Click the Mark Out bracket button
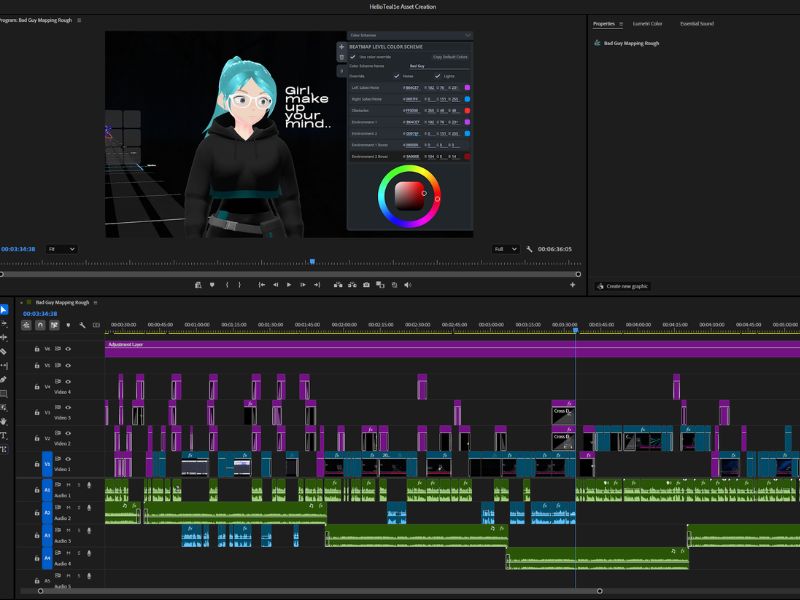The height and width of the screenshot is (600, 800). click(x=239, y=285)
